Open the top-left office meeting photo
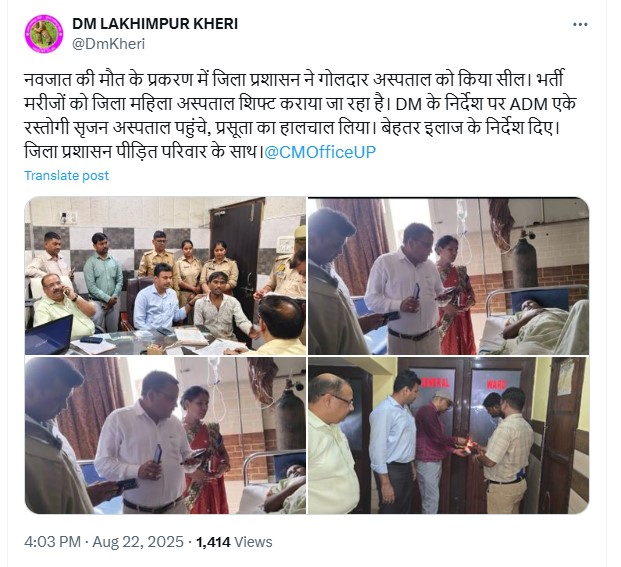The width and height of the screenshot is (621, 567). point(165,276)
